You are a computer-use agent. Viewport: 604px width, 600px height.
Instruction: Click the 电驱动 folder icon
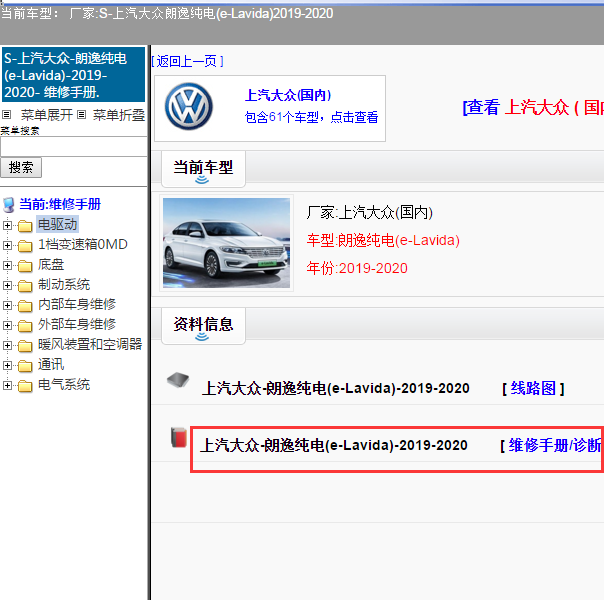click(25, 226)
